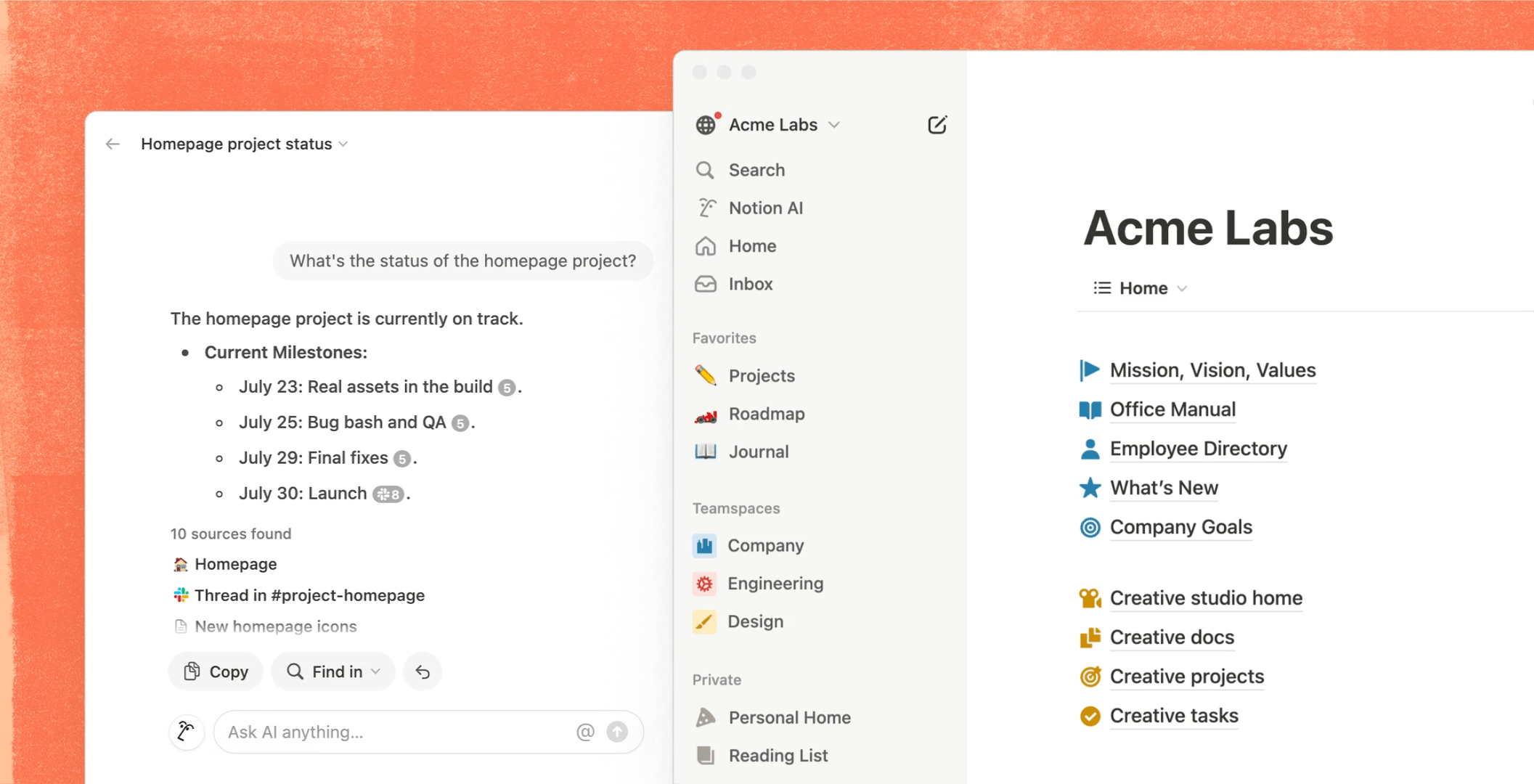The image size is (1534, 784).
Task: Open Journal in Favorites
Action: click(x=759, y=452)
